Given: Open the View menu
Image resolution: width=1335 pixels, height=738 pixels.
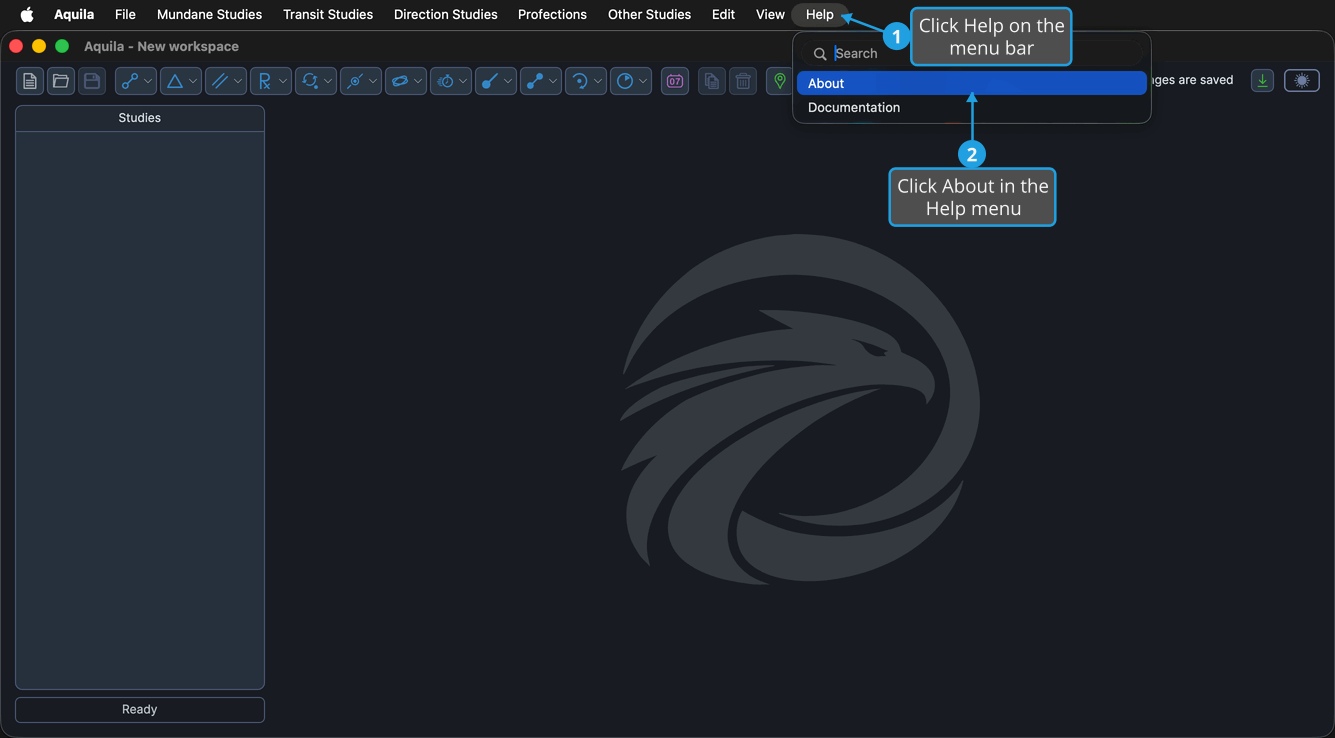Looking at the screenshot, I should point(770,14).
